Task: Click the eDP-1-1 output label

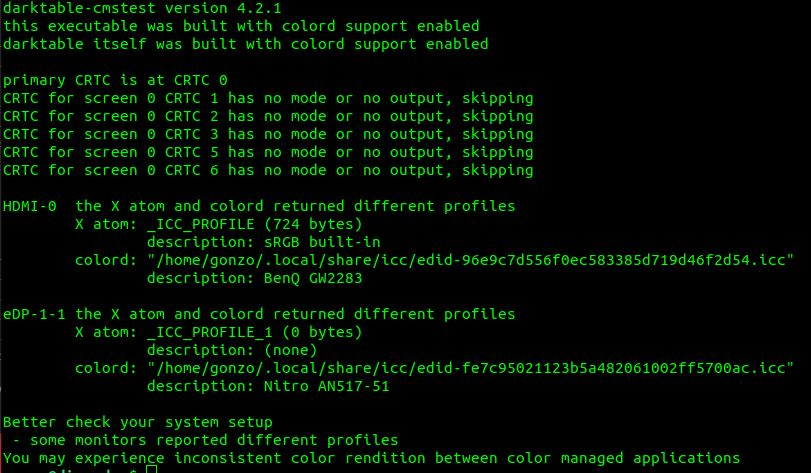Action: [x=34, y=315]
